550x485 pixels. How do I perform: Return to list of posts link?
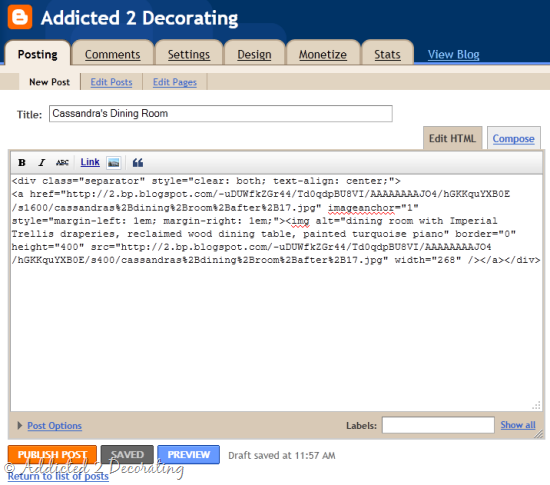pos(58,476)
